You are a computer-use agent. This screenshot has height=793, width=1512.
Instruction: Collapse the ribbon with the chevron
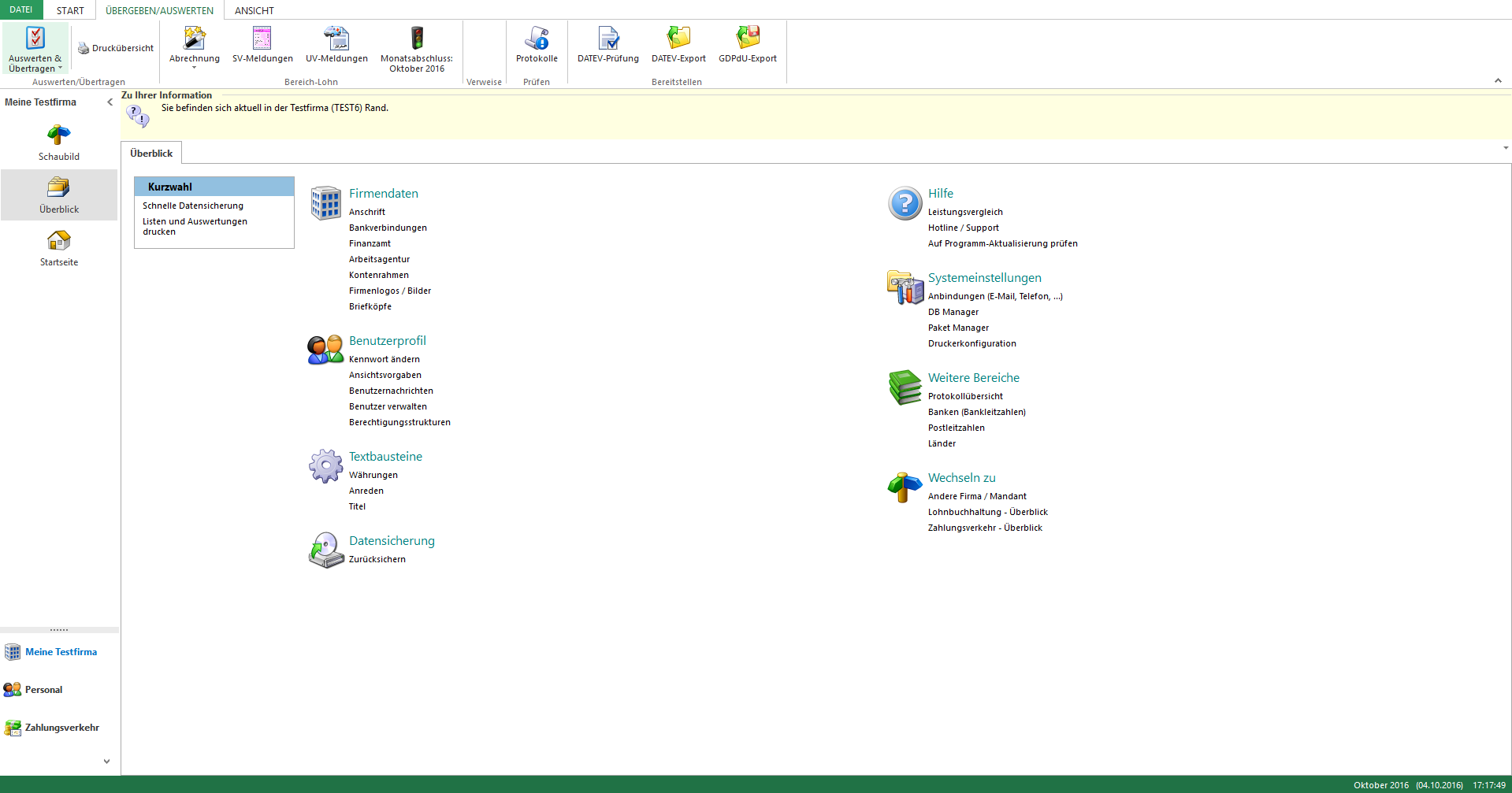coord(1498,81)
